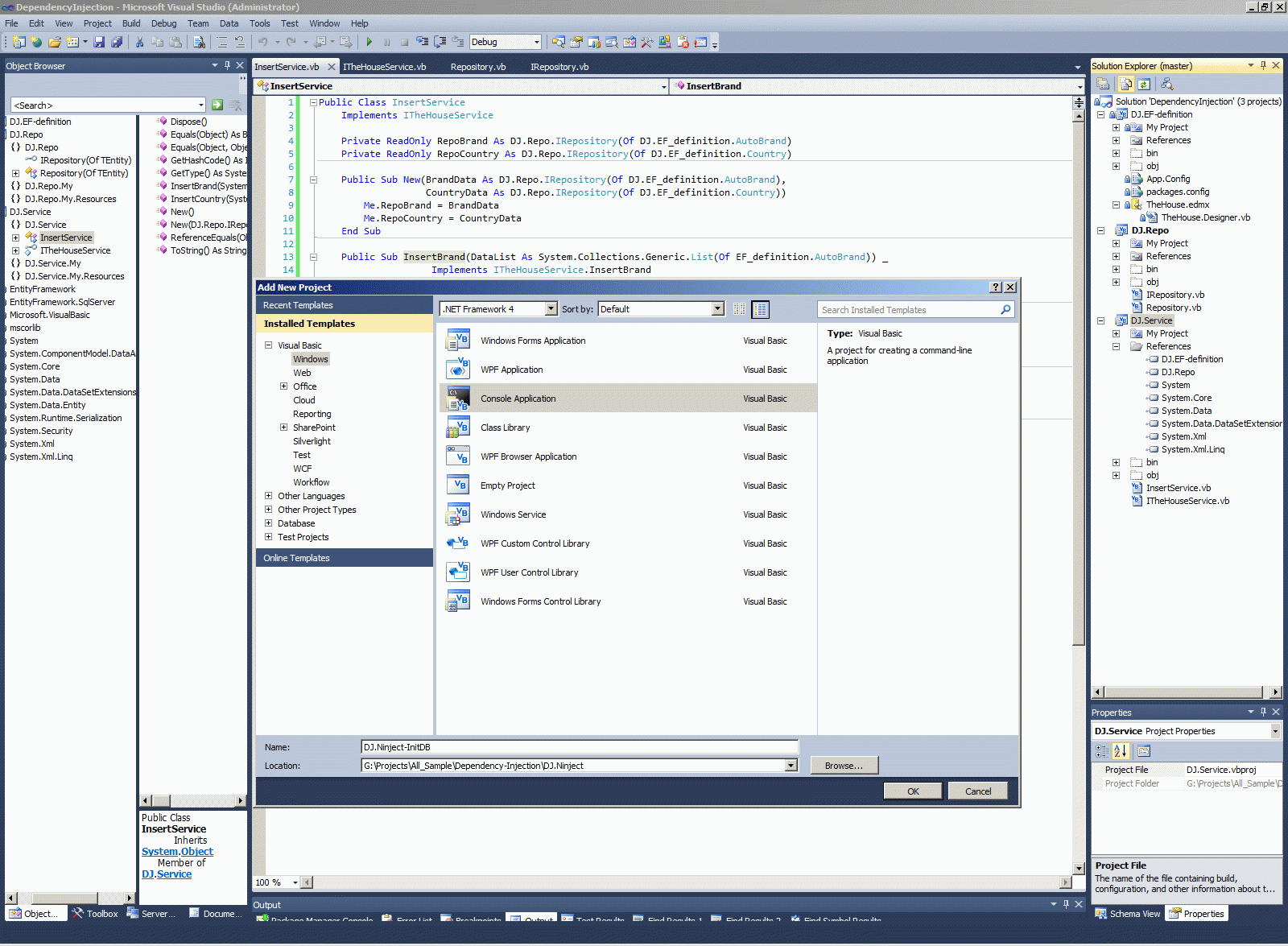
Task: Switch dialog to small icons view
Action: (x=739, y=309)
